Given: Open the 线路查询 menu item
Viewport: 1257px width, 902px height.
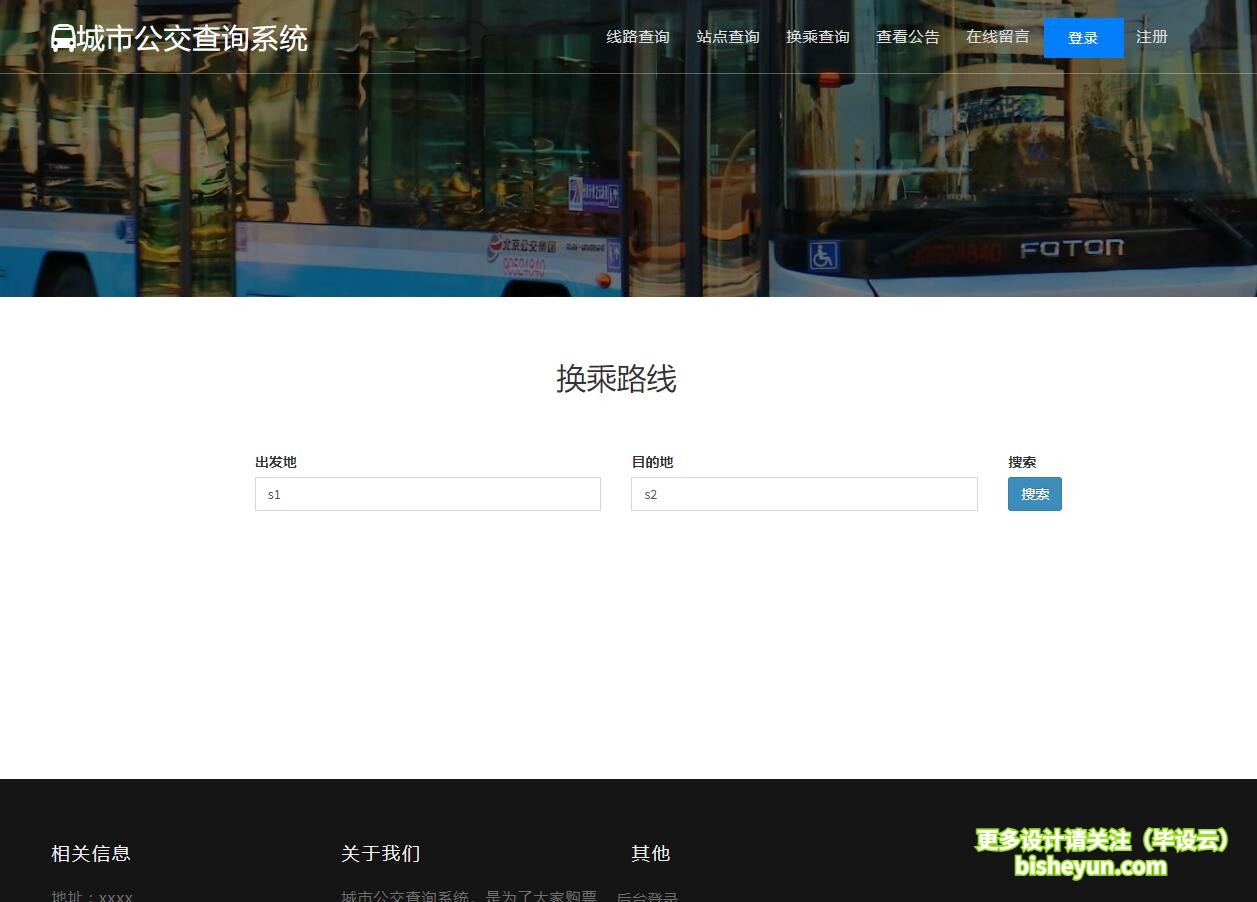Looking at the screenshot, I should pos(638,37).
